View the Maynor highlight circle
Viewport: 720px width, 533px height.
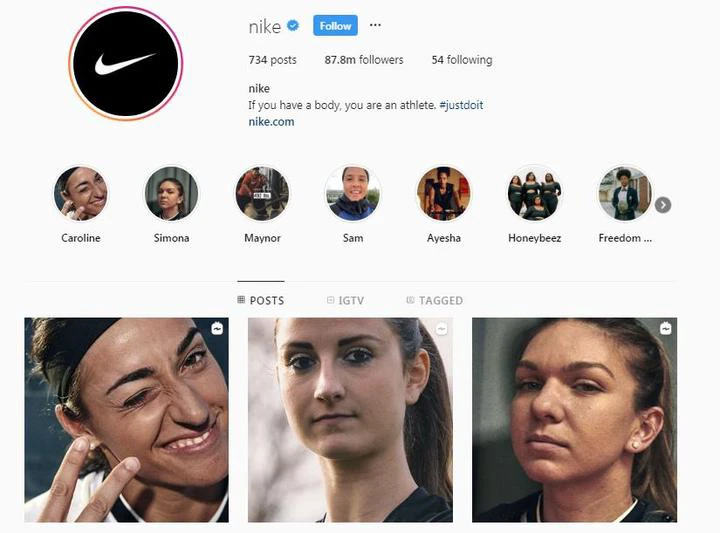click(262, 193)
